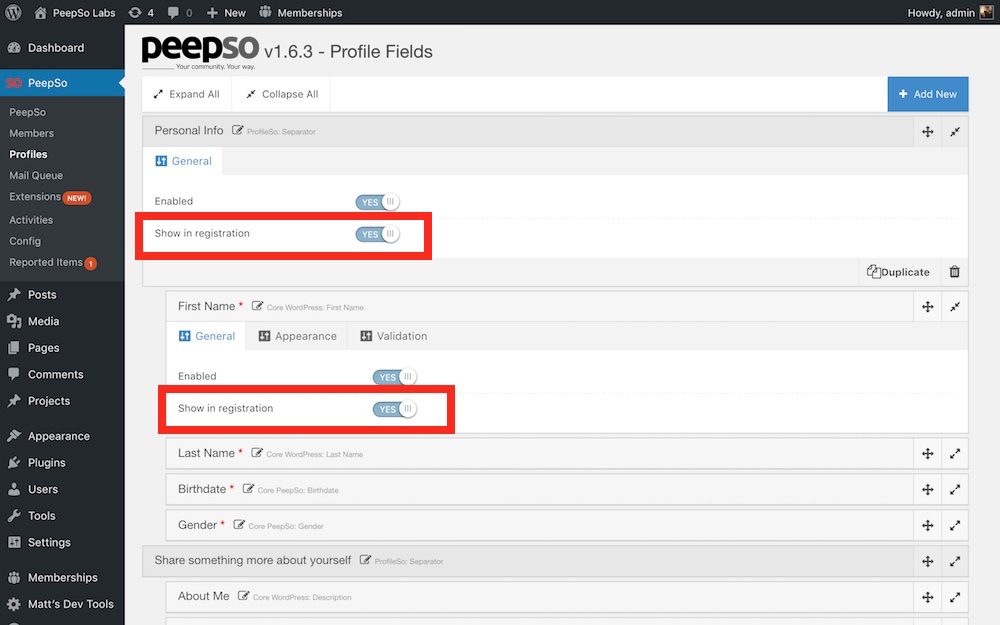Click the move handle icon for Birthdate
The width and height of the screenshot is (1000, 625).
coord(927,490)
